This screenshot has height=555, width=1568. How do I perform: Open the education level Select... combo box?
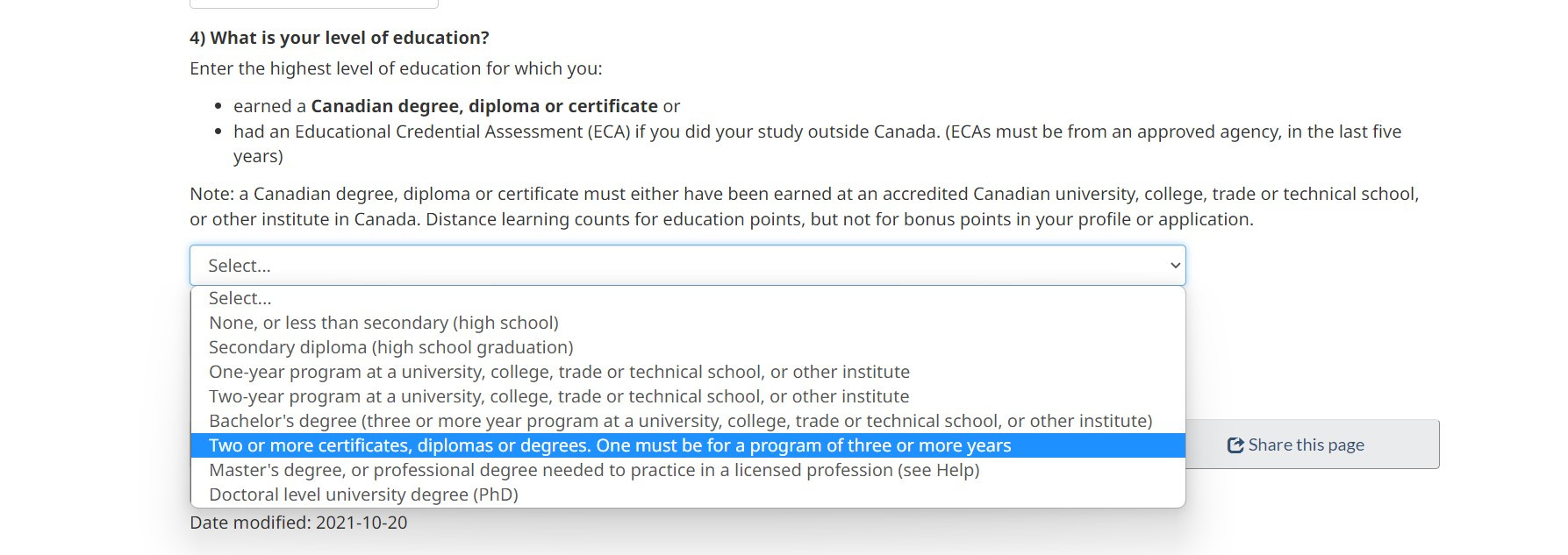686,266
